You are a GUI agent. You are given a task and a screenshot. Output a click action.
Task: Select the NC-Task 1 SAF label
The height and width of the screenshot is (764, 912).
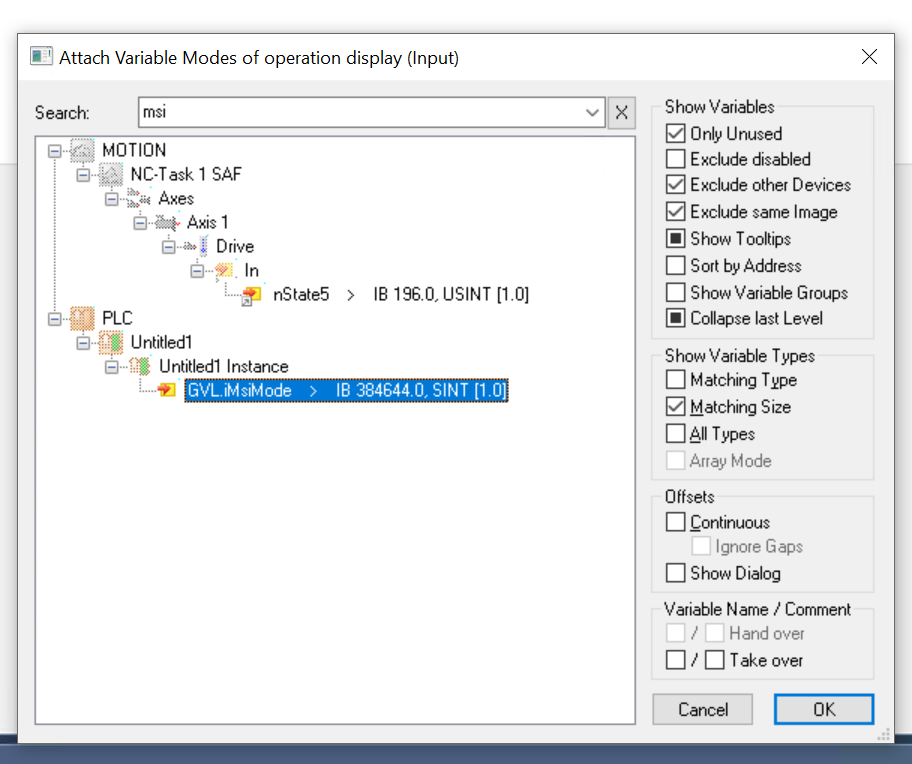click(x=186, y=174)
